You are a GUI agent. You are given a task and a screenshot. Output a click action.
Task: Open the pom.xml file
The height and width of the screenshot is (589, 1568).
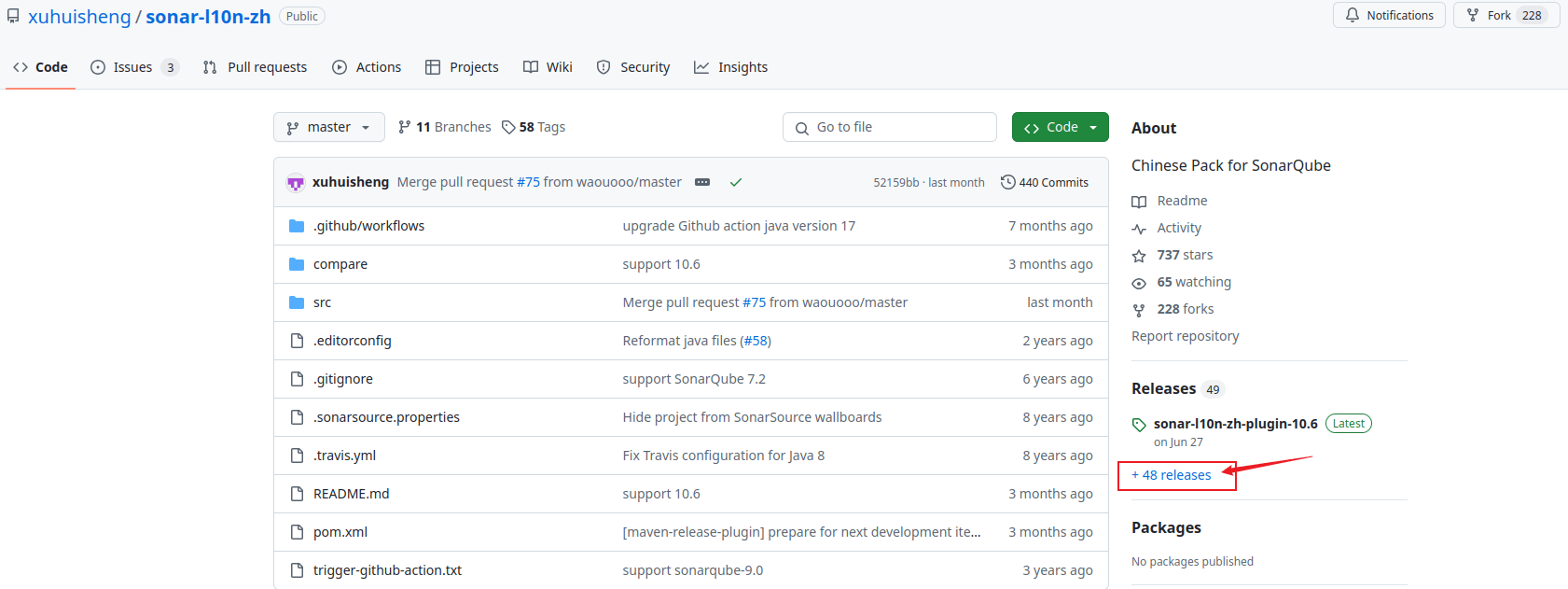point(340,532)
